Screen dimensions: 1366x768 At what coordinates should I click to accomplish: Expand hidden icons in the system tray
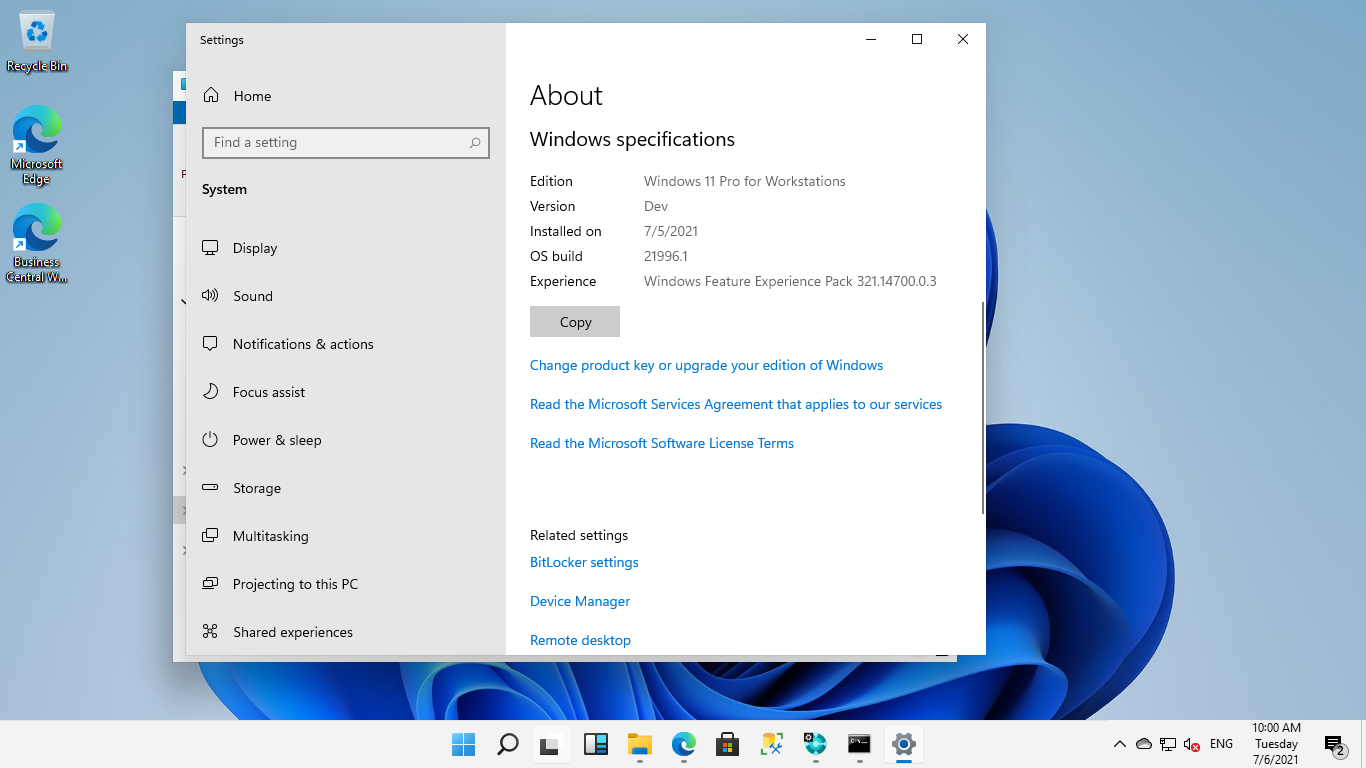(x=1120, y=744)
